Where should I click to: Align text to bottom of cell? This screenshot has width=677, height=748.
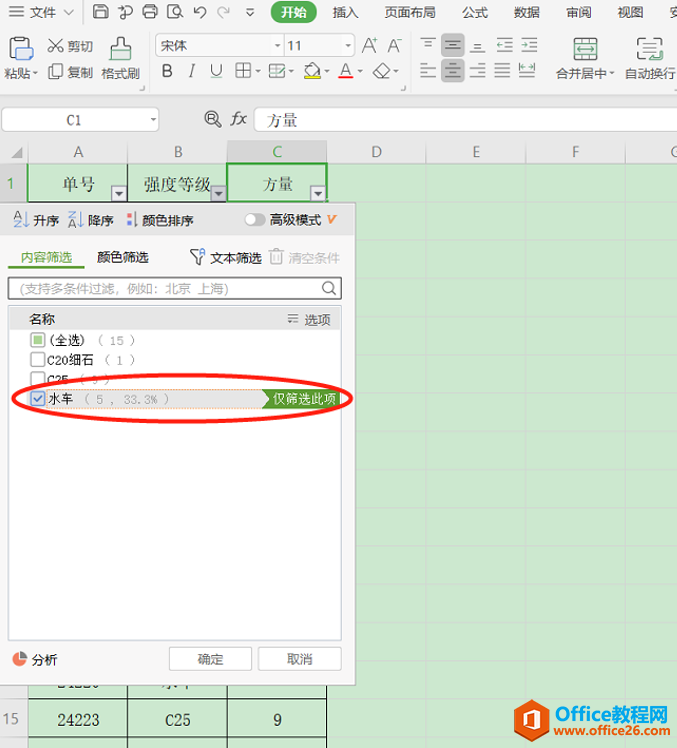click(x=477, y=46)
